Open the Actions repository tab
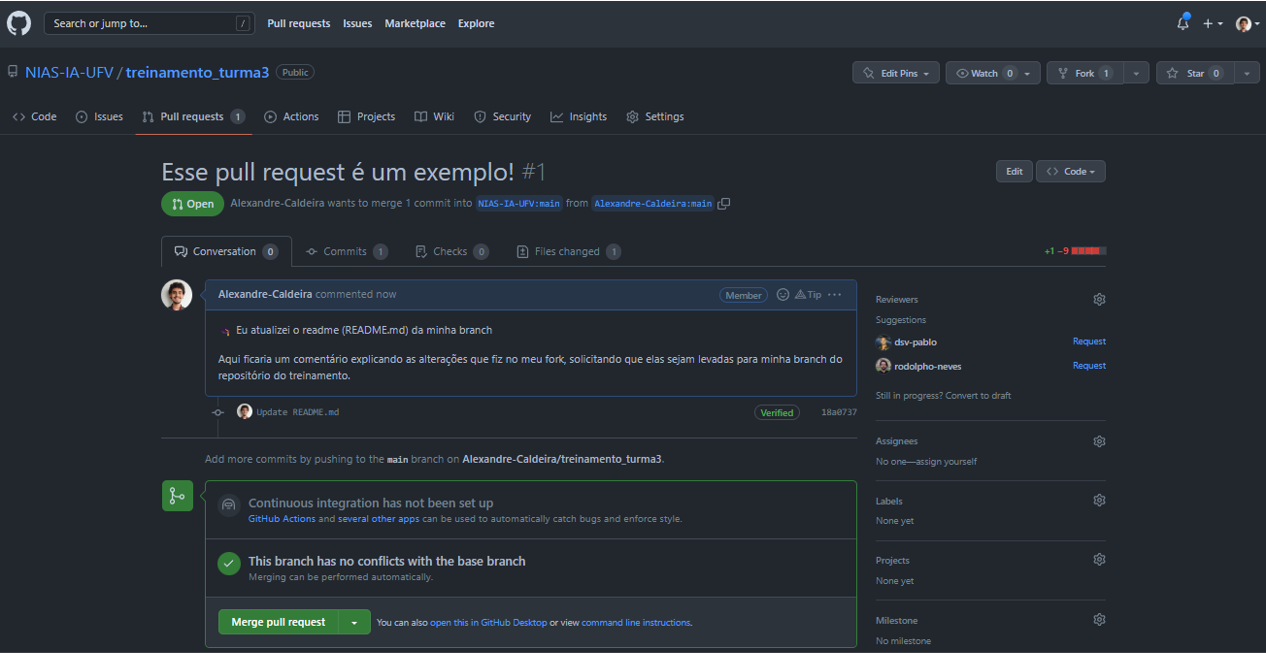The image size is (1266, 653). click(x=291, y=117)
